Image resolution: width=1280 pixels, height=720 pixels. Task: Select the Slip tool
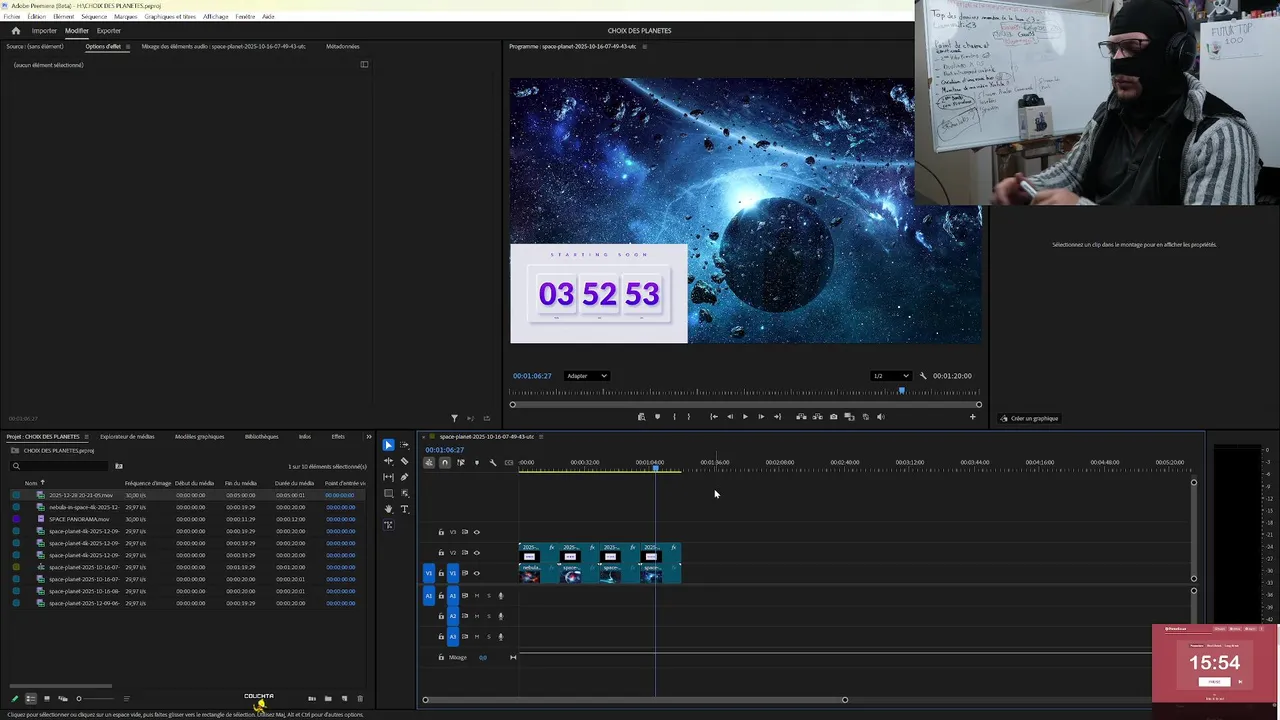click(388, 477)
